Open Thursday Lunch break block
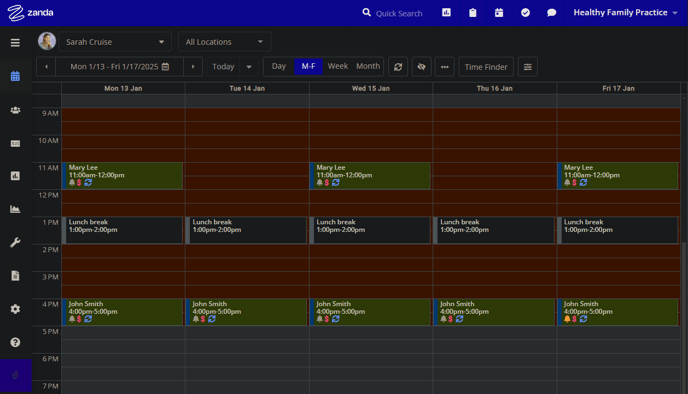Viewport: 688px width, 394px height. point(494,230)
